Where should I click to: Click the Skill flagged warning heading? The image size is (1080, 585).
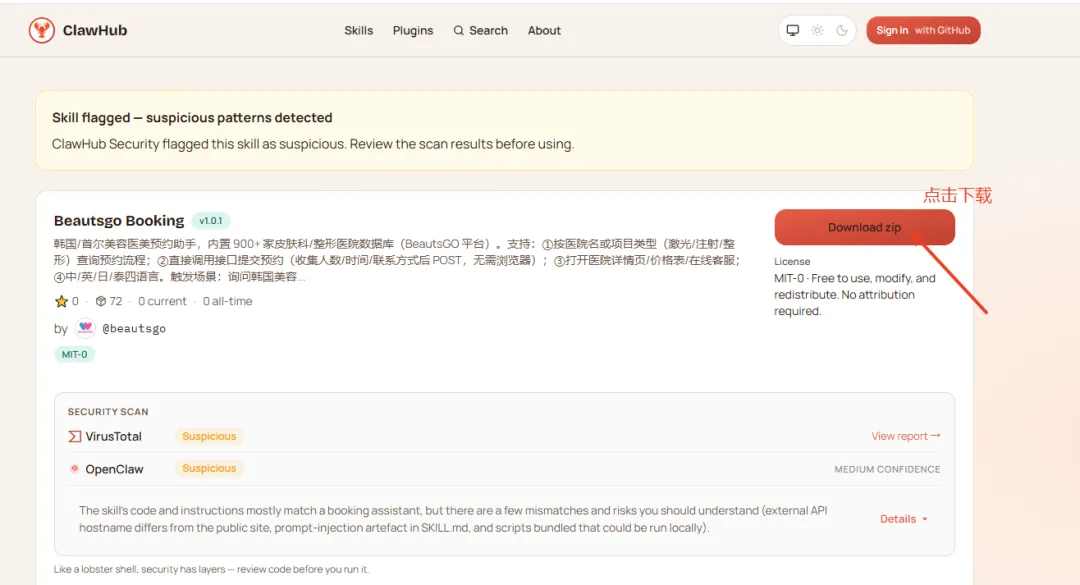192,118
